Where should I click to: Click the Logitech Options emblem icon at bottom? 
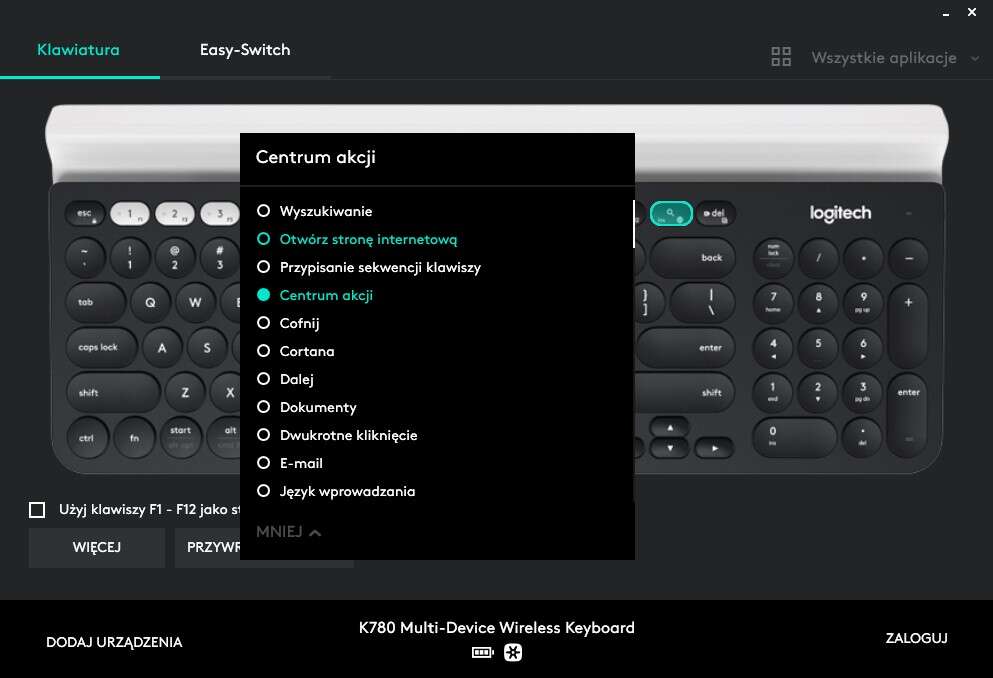[513, 651]
